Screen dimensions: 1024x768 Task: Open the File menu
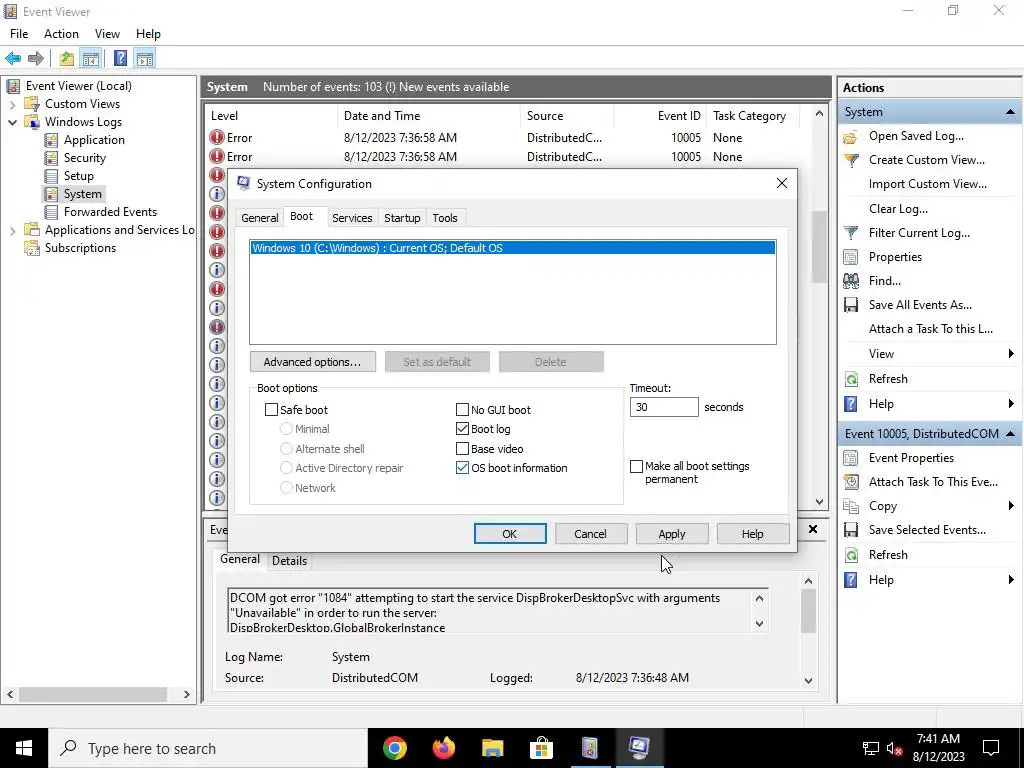pyautogui.click(x=19, y=34)
